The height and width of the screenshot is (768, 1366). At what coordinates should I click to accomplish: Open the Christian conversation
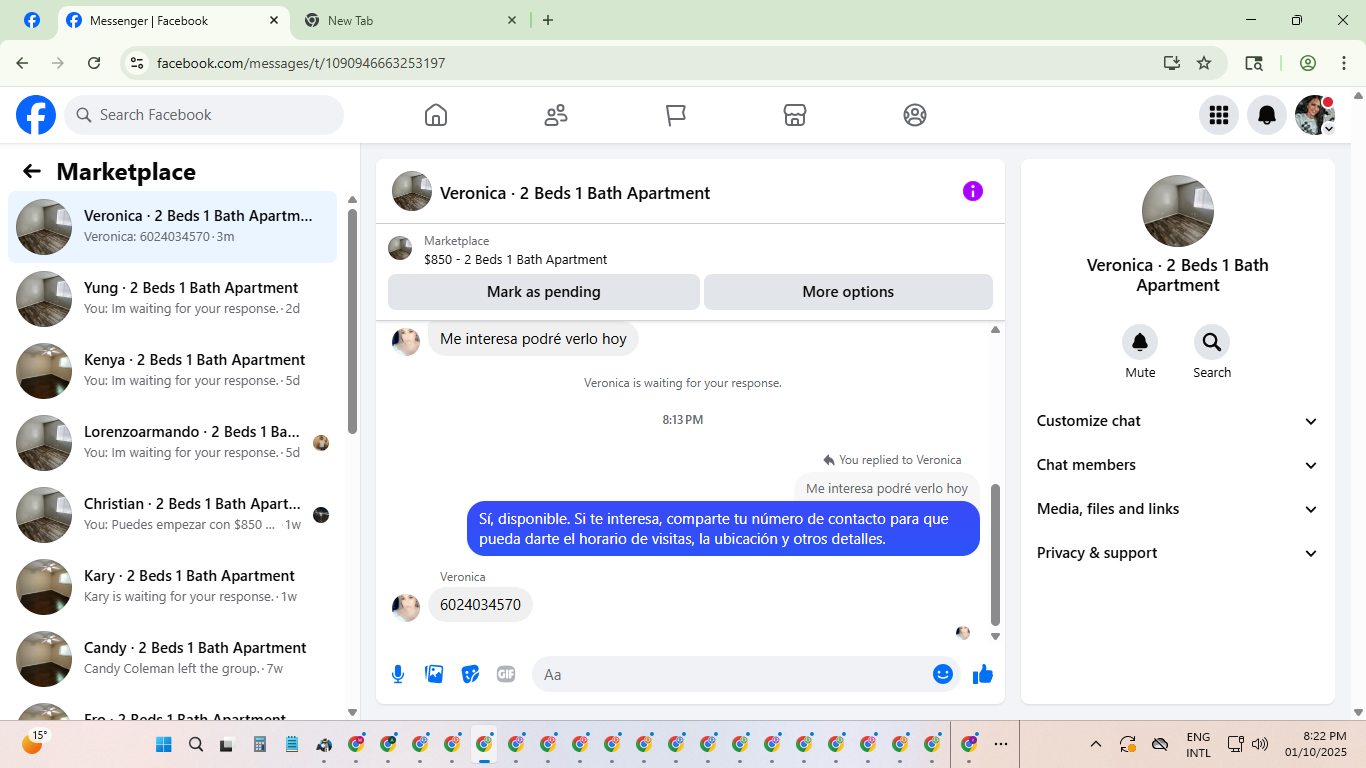(x=173, y=515)
